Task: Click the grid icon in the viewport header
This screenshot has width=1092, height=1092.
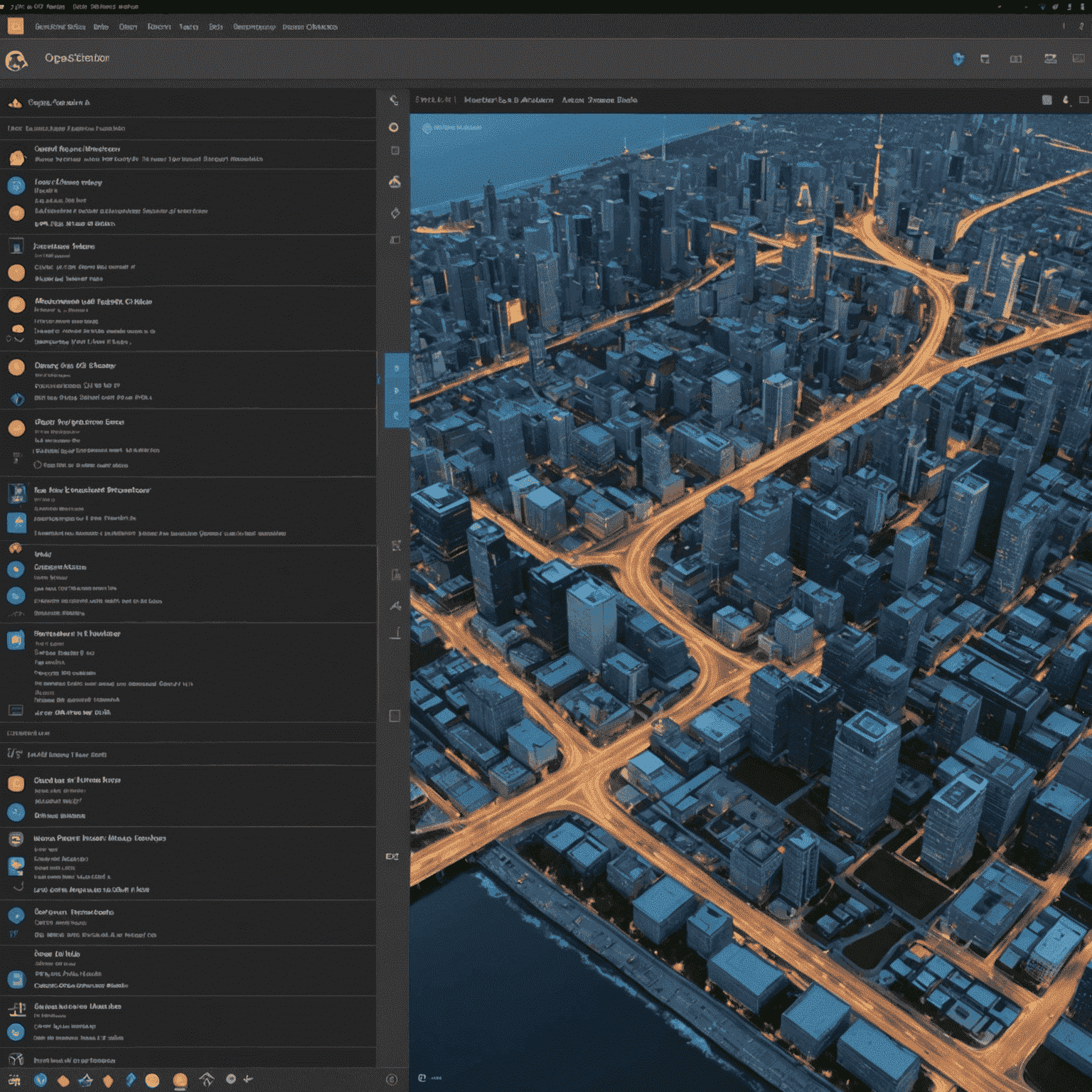Action: pyautogui.click(x=1047, y=100)
